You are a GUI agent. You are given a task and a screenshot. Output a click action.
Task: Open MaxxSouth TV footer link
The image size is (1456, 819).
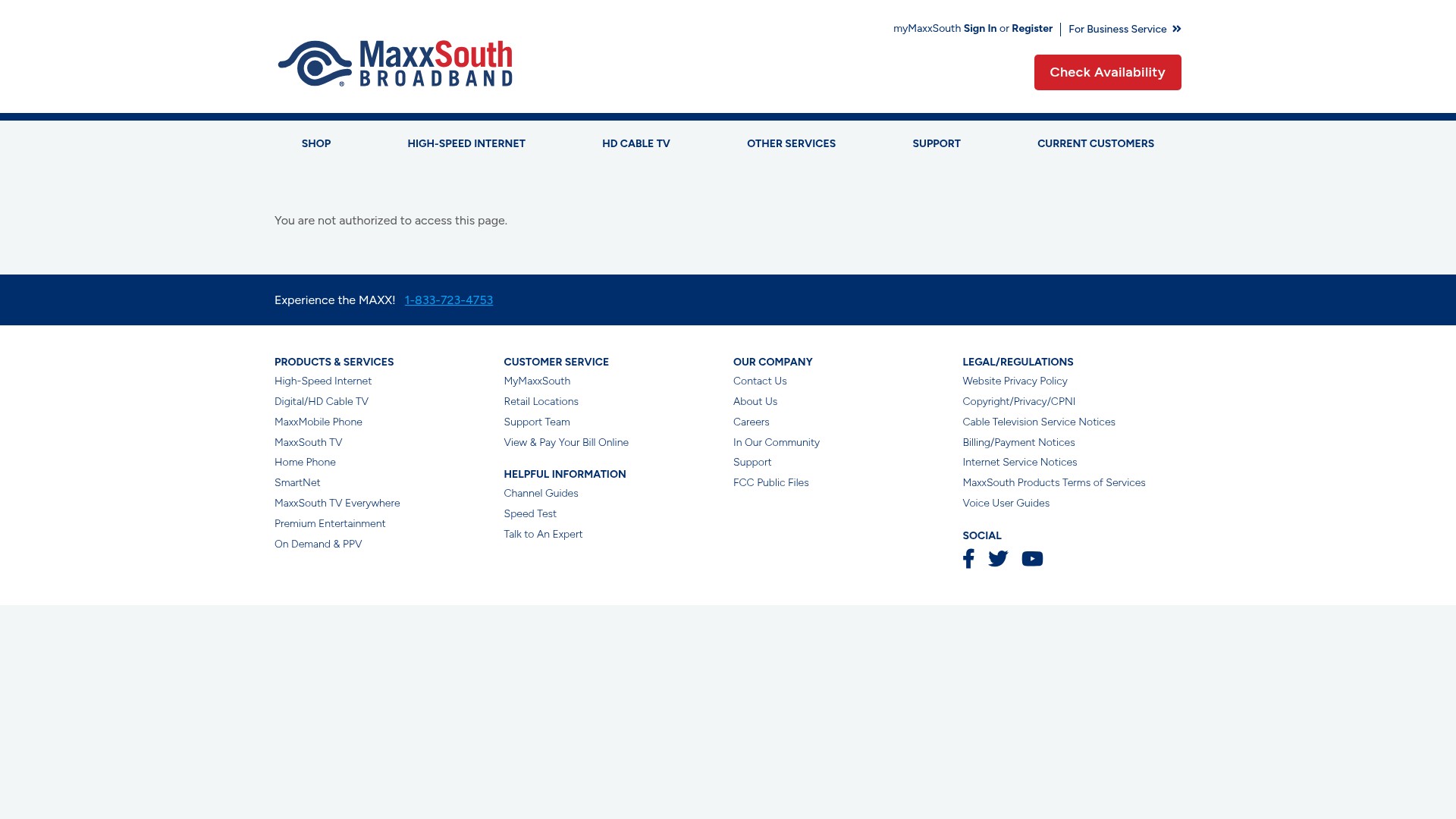coord(309,443)
